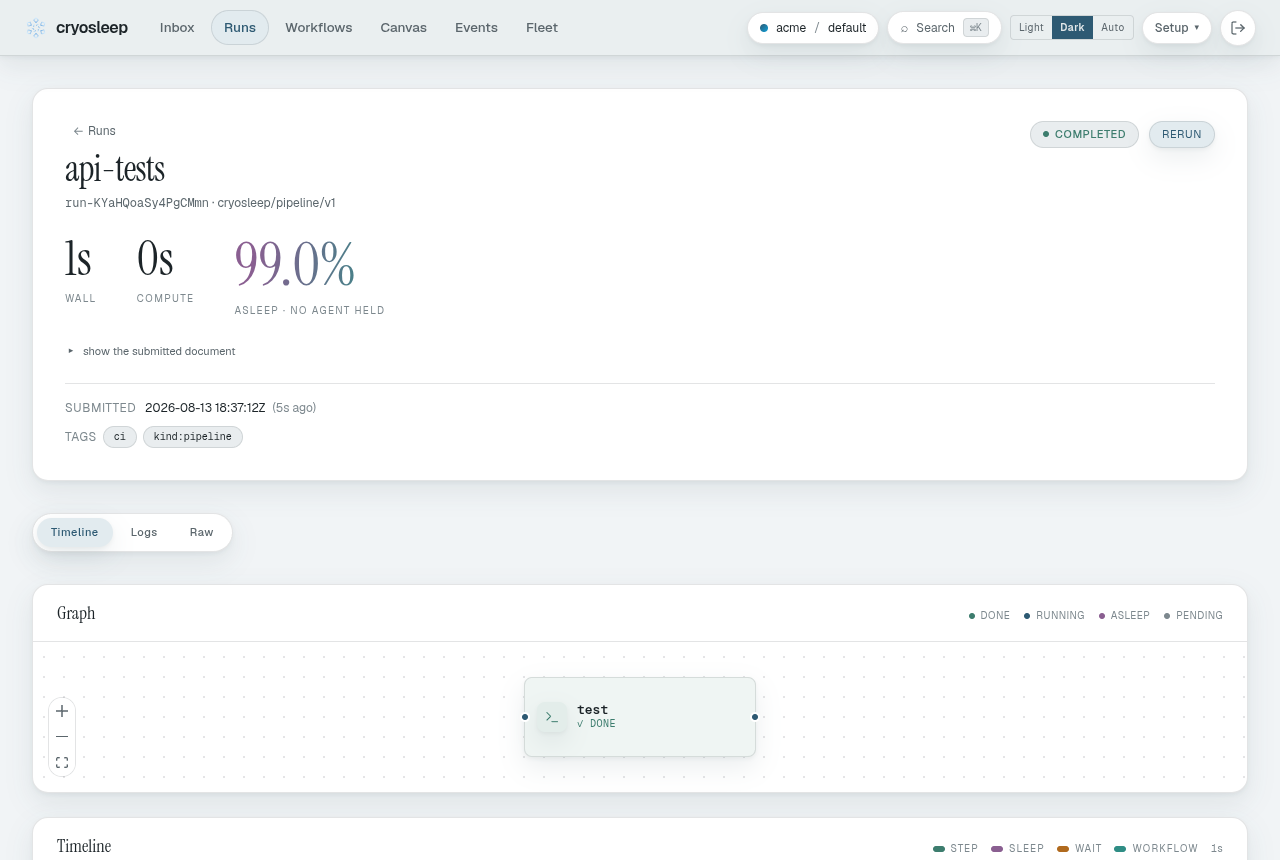1280x860 pixels.
Task: Switch theme to Light
Action: [1031, 28]
